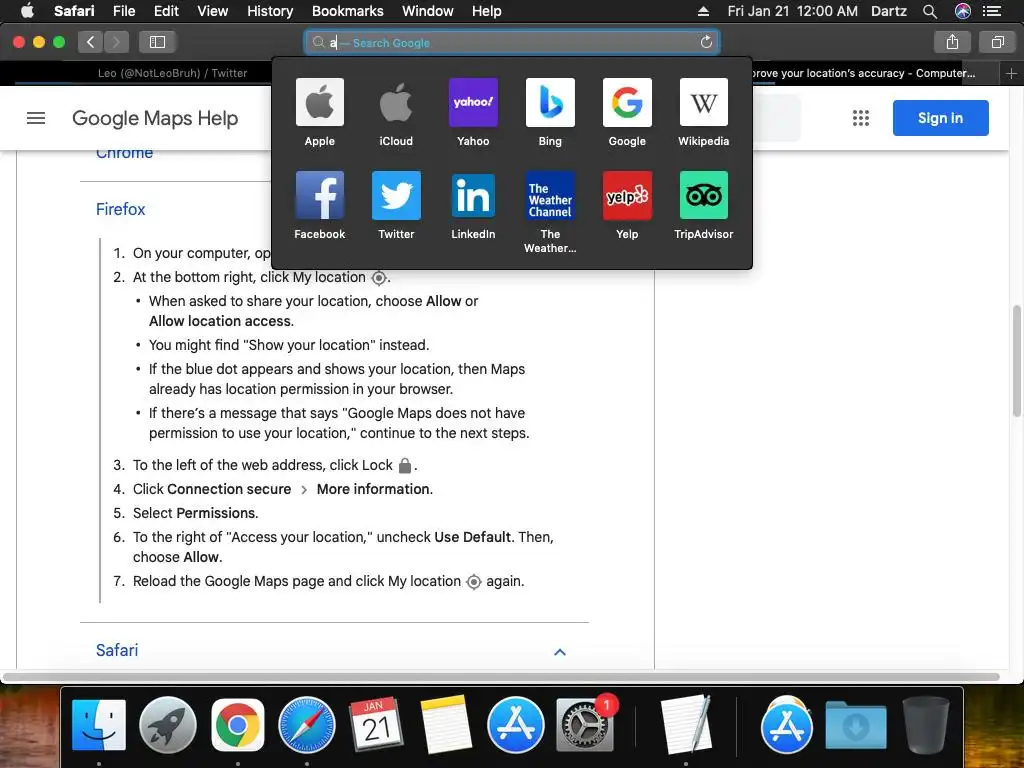1024x768 pixels.
Task: Click the vertical page scrollbar
Action: (1016, 360)
